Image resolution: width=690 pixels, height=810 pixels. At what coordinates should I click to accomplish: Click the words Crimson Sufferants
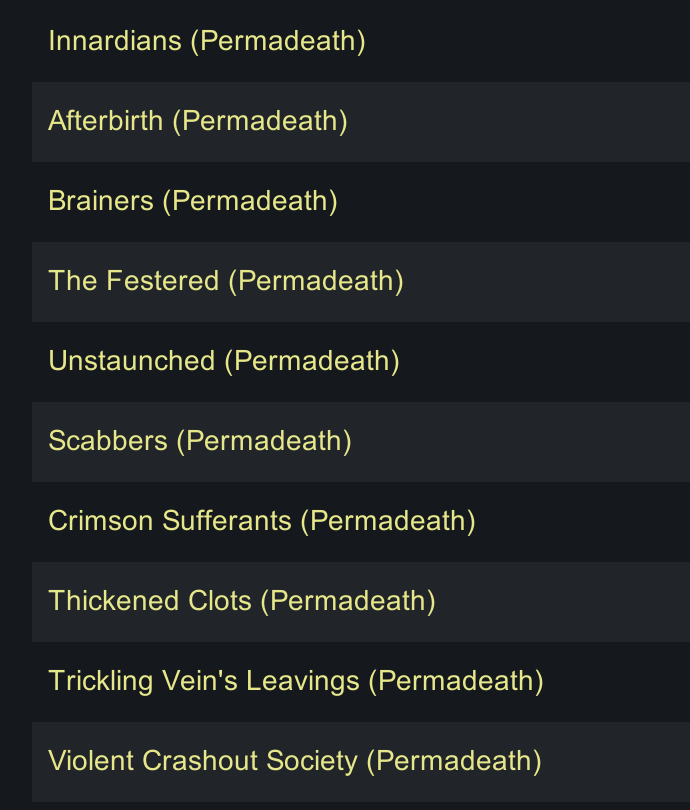pos(169,522)
